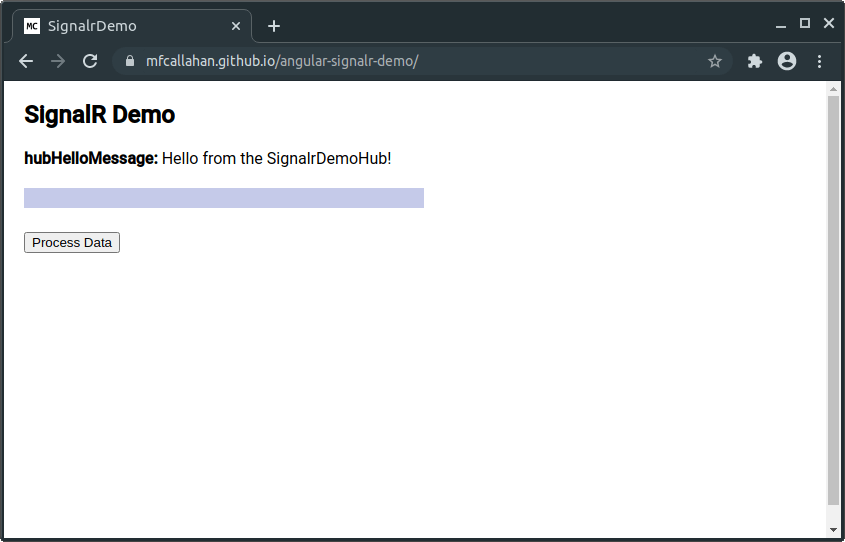Maximize the Chrome window
Image resolution: width=845 pixels, height=542 pixels.
click(x=805, y=23)
